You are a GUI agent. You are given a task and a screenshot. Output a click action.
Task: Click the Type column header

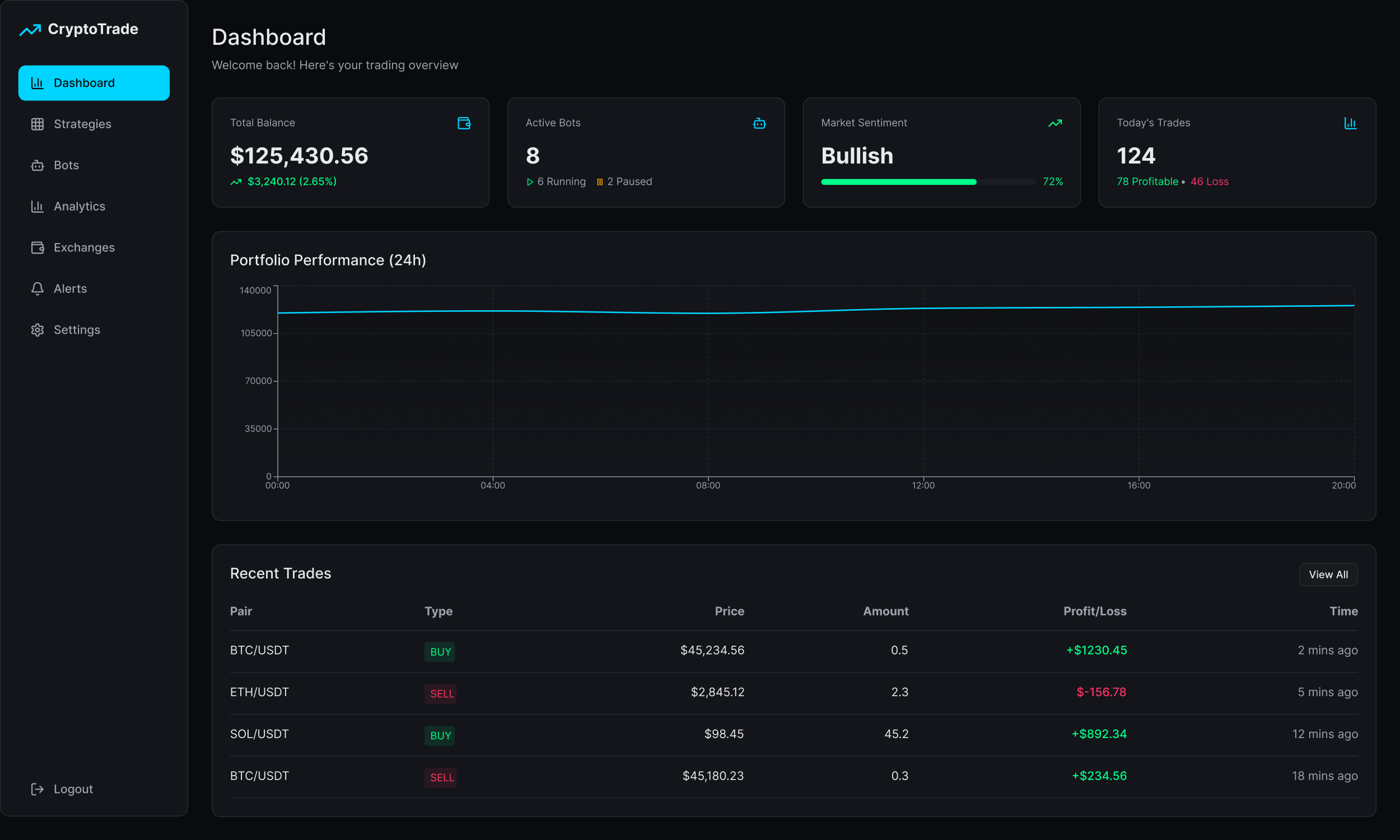pos(438,612)
